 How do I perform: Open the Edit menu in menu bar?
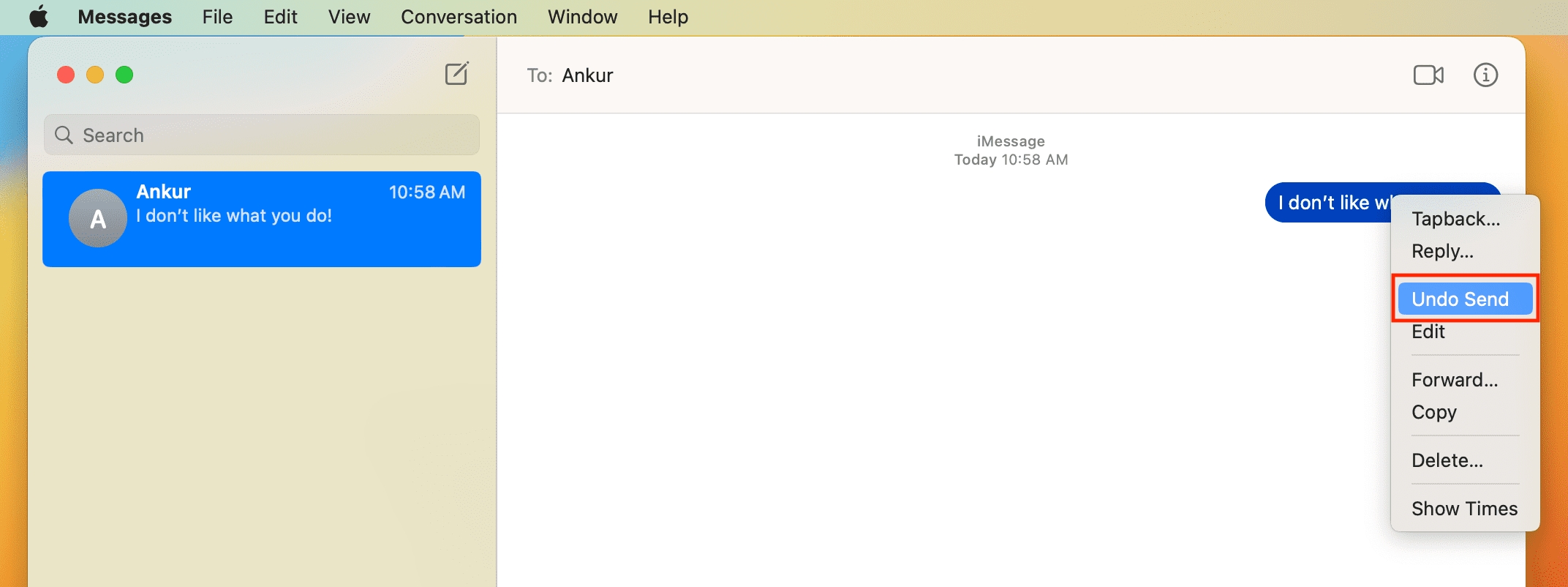pos(280,16)
